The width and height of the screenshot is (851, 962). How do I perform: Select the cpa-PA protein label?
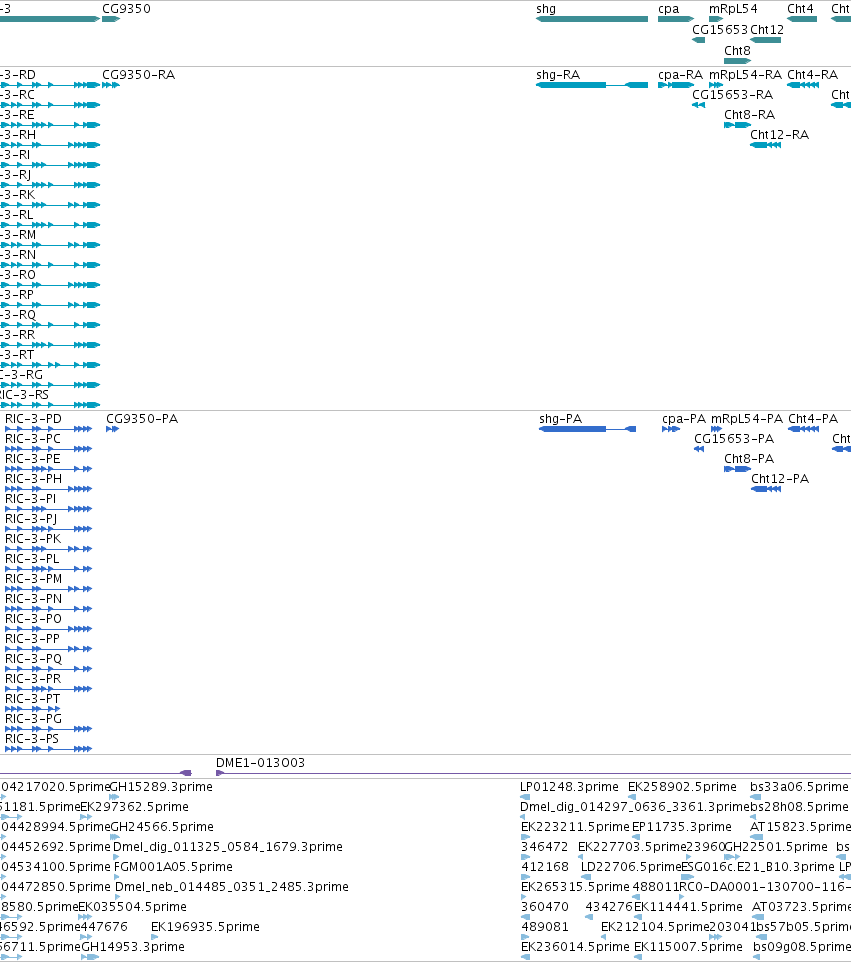[684, 418]
